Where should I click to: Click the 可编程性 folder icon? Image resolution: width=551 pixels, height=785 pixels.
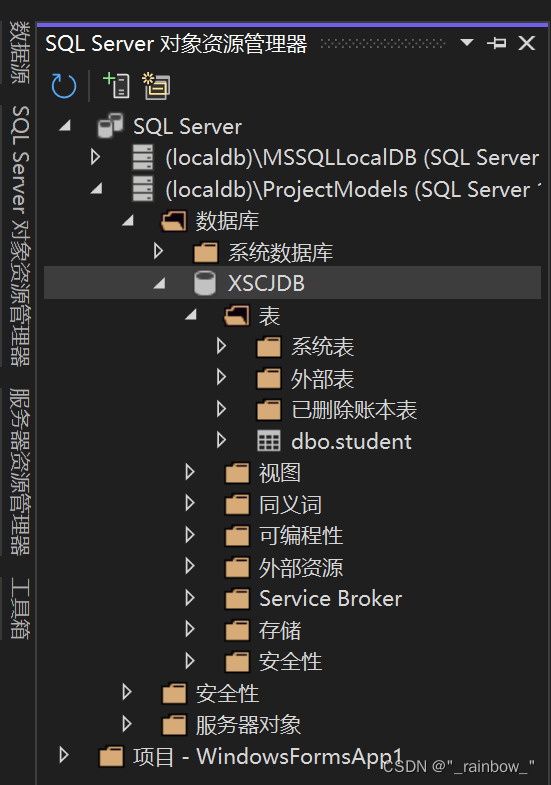(x=237, y=536)
